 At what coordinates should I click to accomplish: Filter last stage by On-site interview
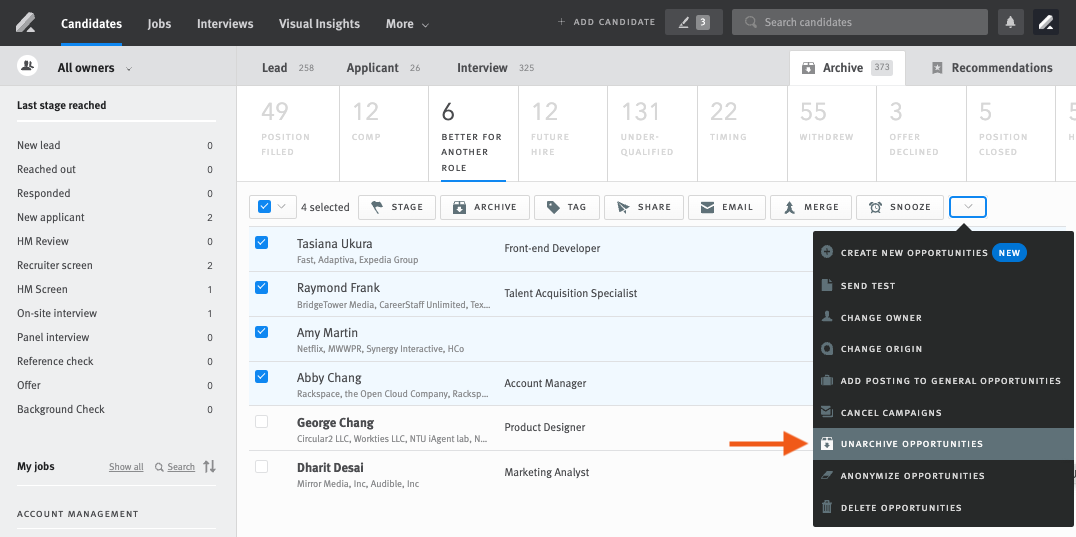point(115,313)
